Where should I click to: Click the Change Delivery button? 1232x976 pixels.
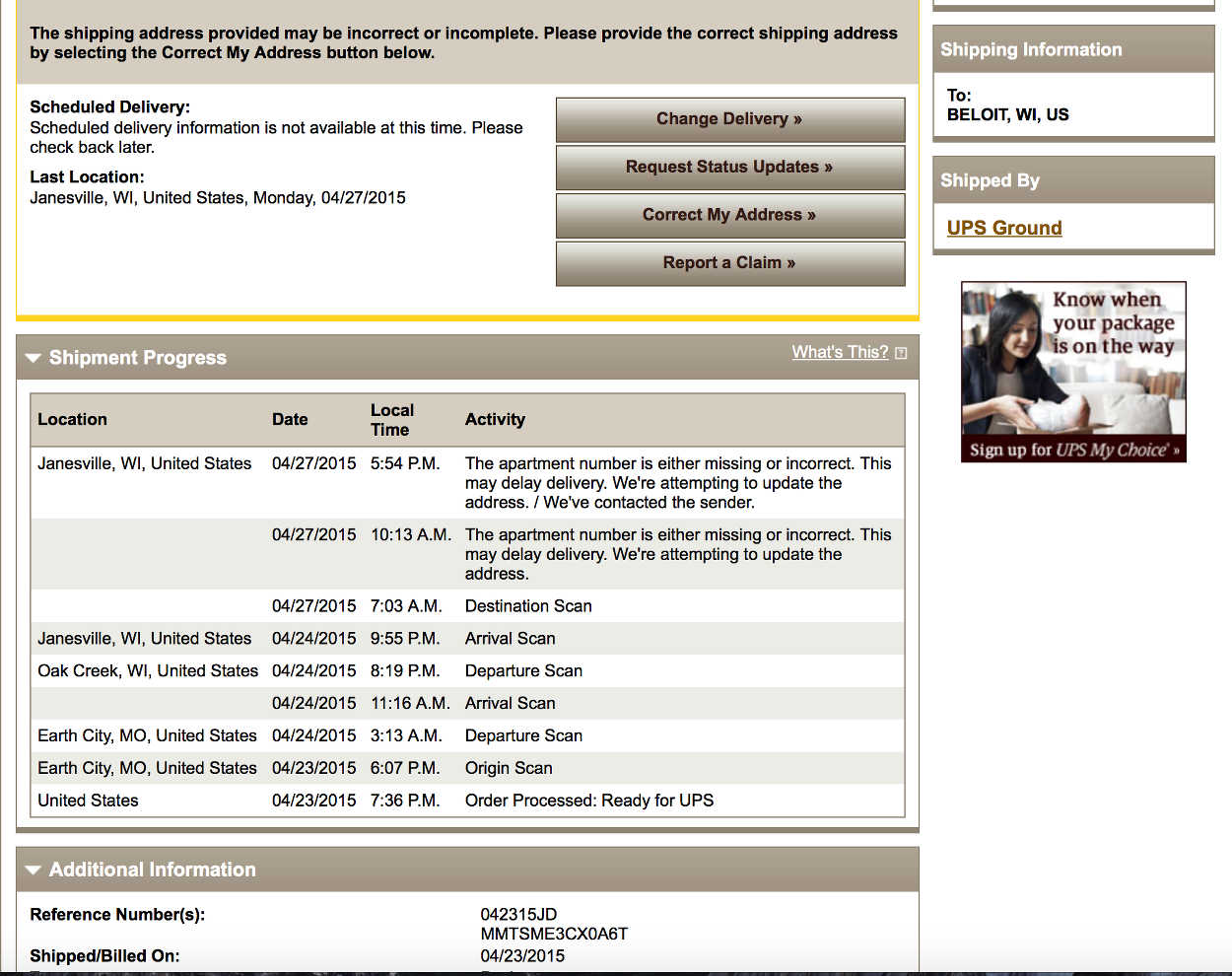coord(729,119)
